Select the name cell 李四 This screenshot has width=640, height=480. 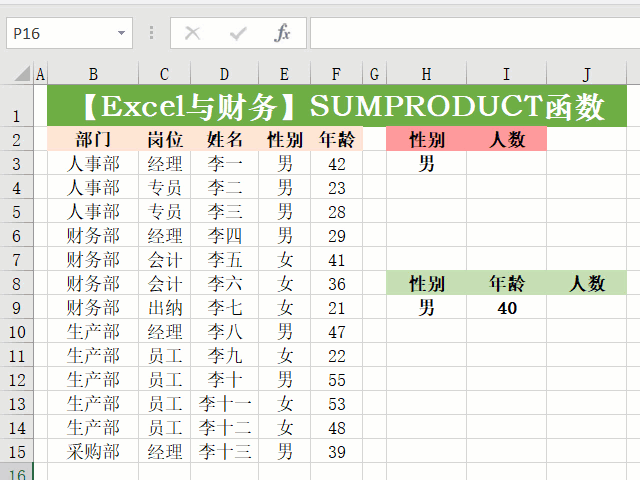click(224, 235)
